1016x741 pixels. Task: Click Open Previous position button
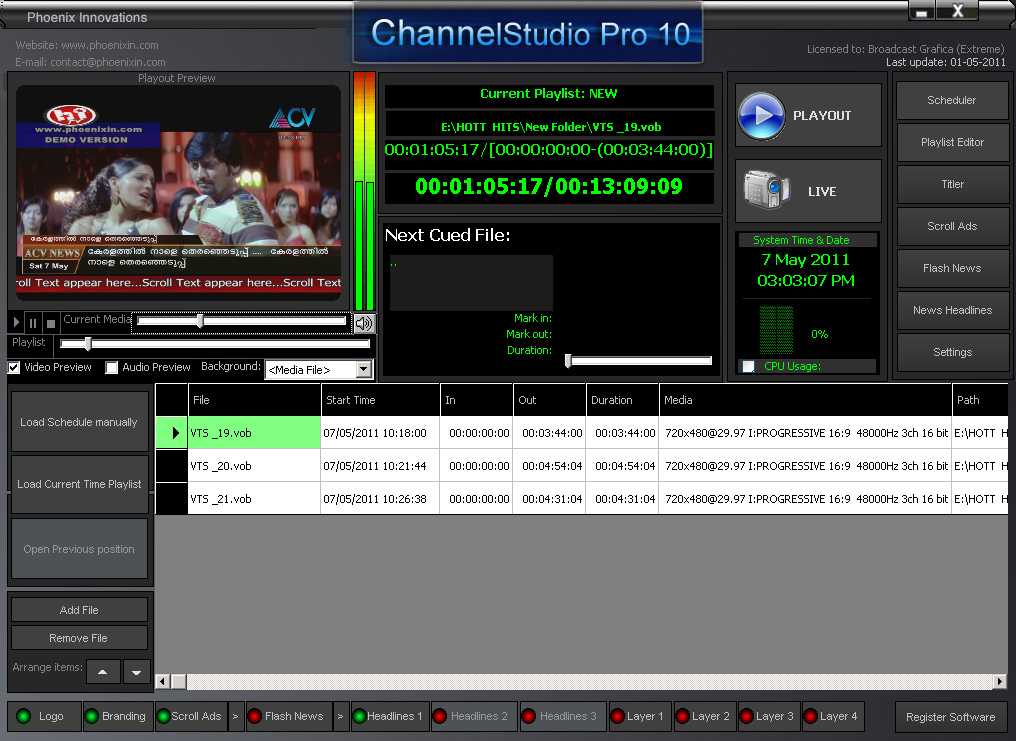pos(79,549)
